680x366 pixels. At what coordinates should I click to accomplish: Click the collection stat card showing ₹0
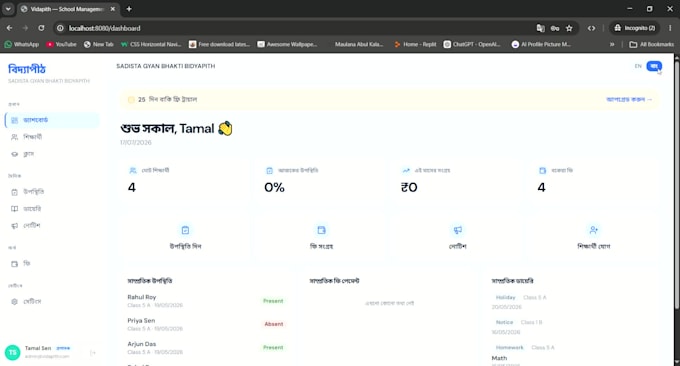[458, 181]
